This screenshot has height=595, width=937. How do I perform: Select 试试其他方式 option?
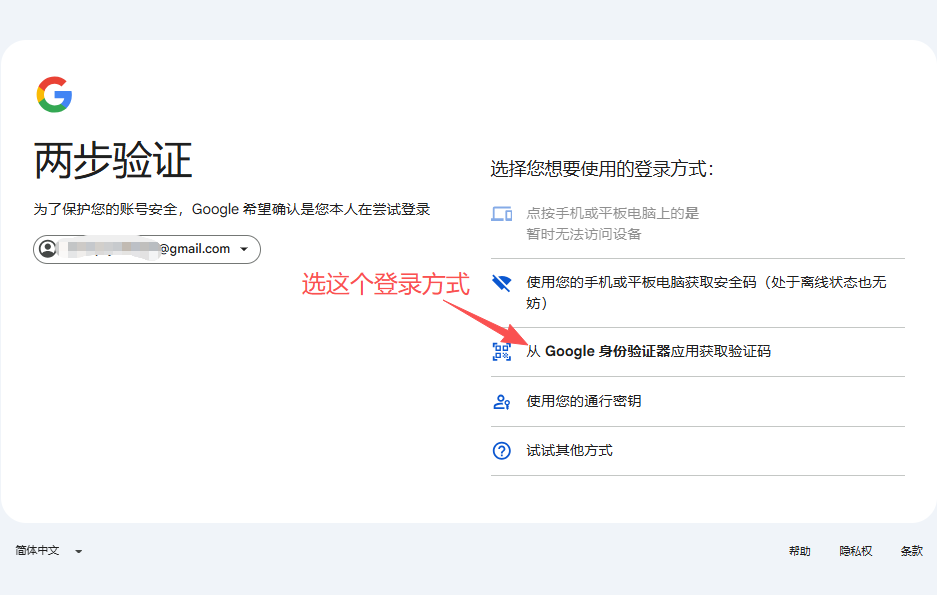[x=698, y=451]
